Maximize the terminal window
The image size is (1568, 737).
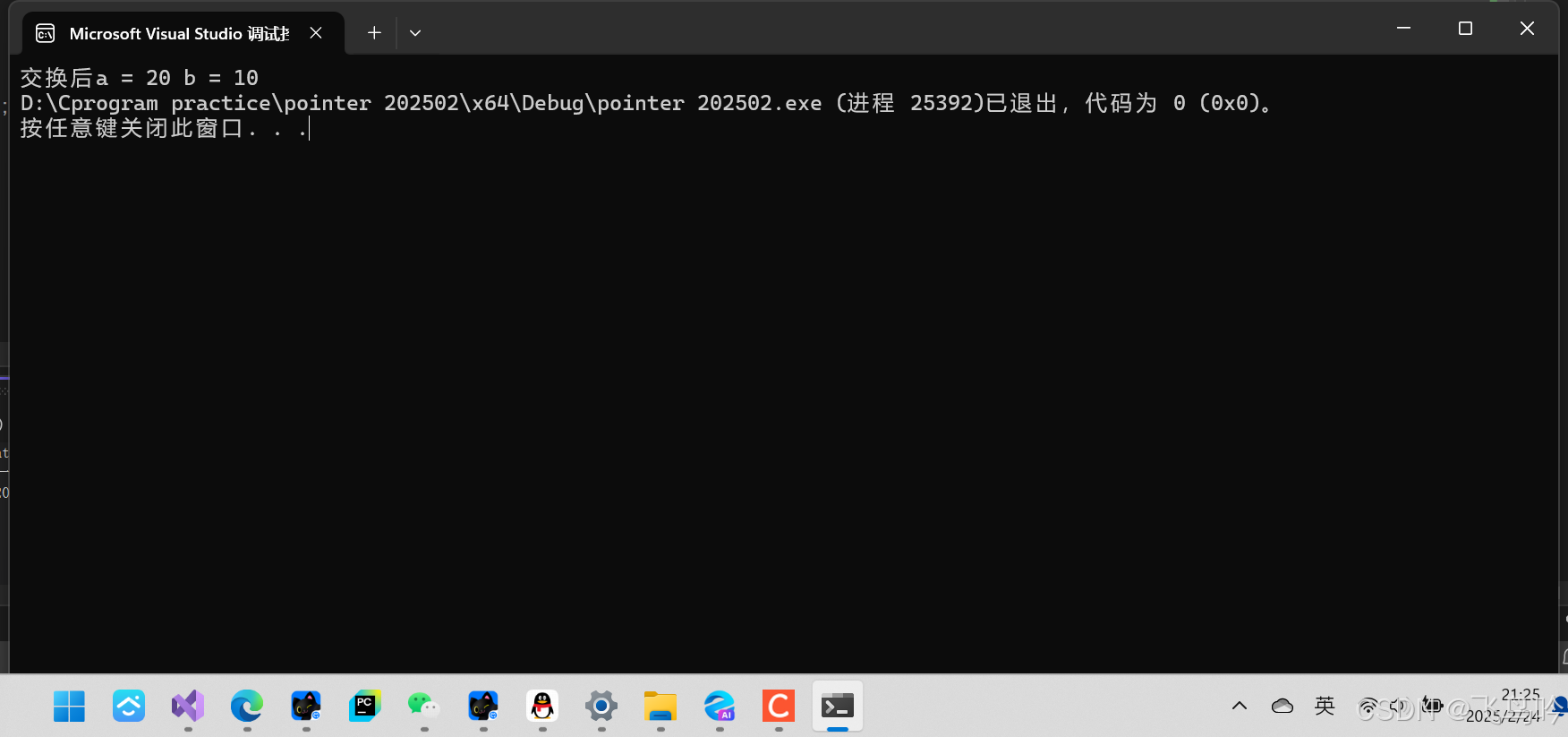[x=1465, y=29]
